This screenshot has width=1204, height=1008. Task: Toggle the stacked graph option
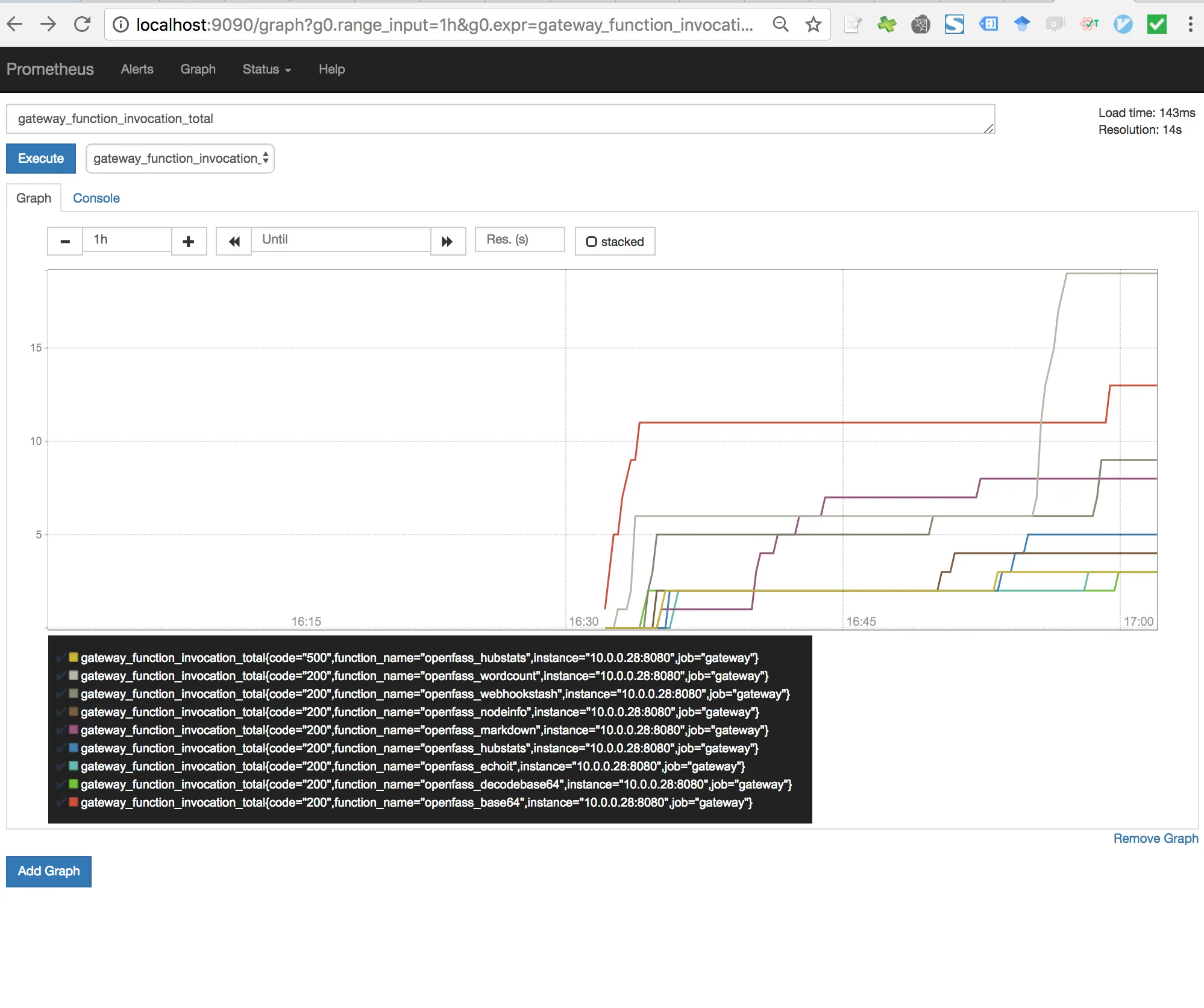pyautogui.click(x=615, y=241)
